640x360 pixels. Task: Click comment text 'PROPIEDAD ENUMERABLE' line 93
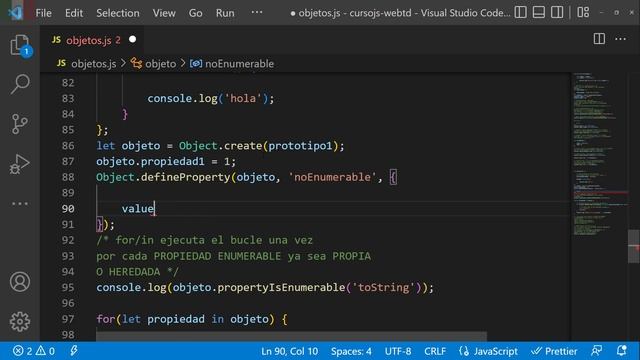[217, 256]
